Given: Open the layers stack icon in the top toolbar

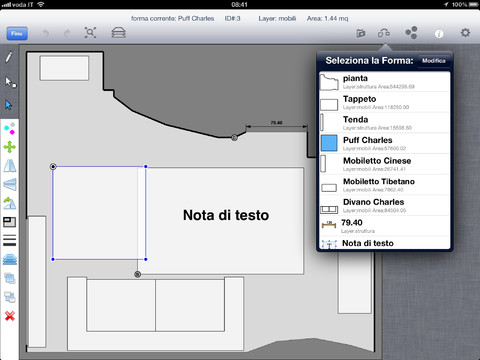Looking at the screenshot, I should click(118, 33).
